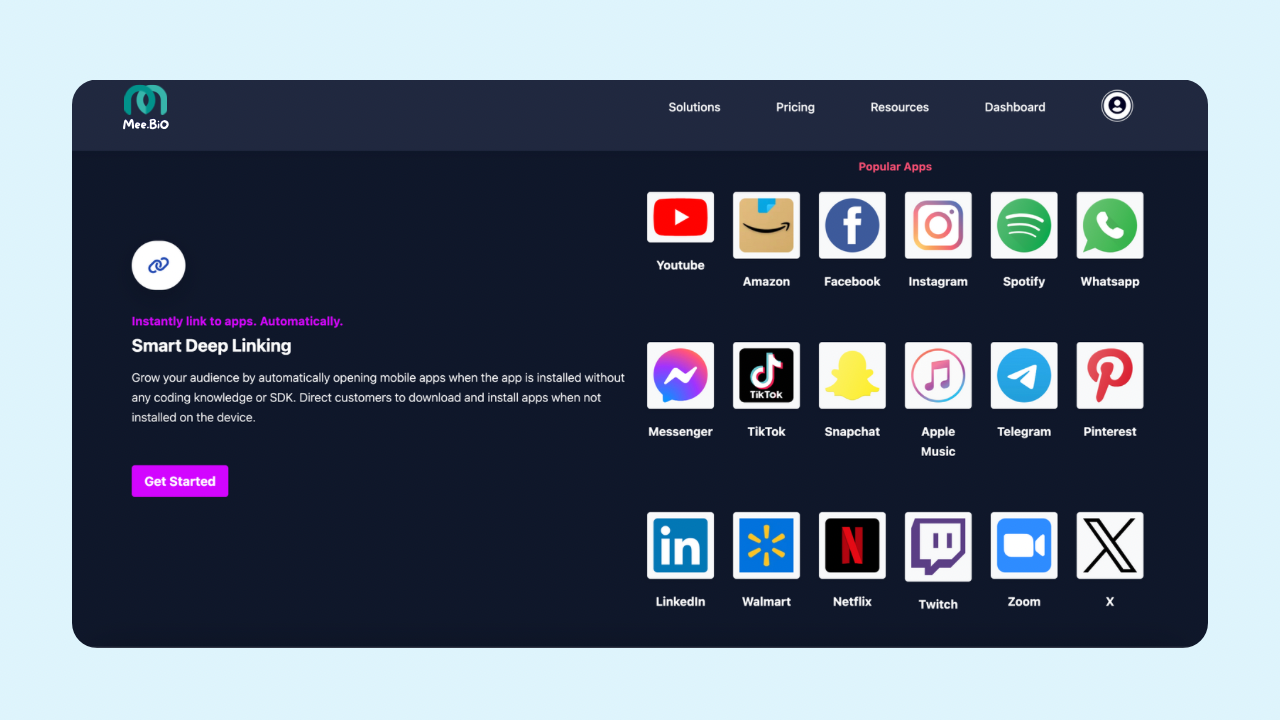Viewport: 1280px width, 720px height.
Task: Pick the Spotify app icon
Action: 1024,225
